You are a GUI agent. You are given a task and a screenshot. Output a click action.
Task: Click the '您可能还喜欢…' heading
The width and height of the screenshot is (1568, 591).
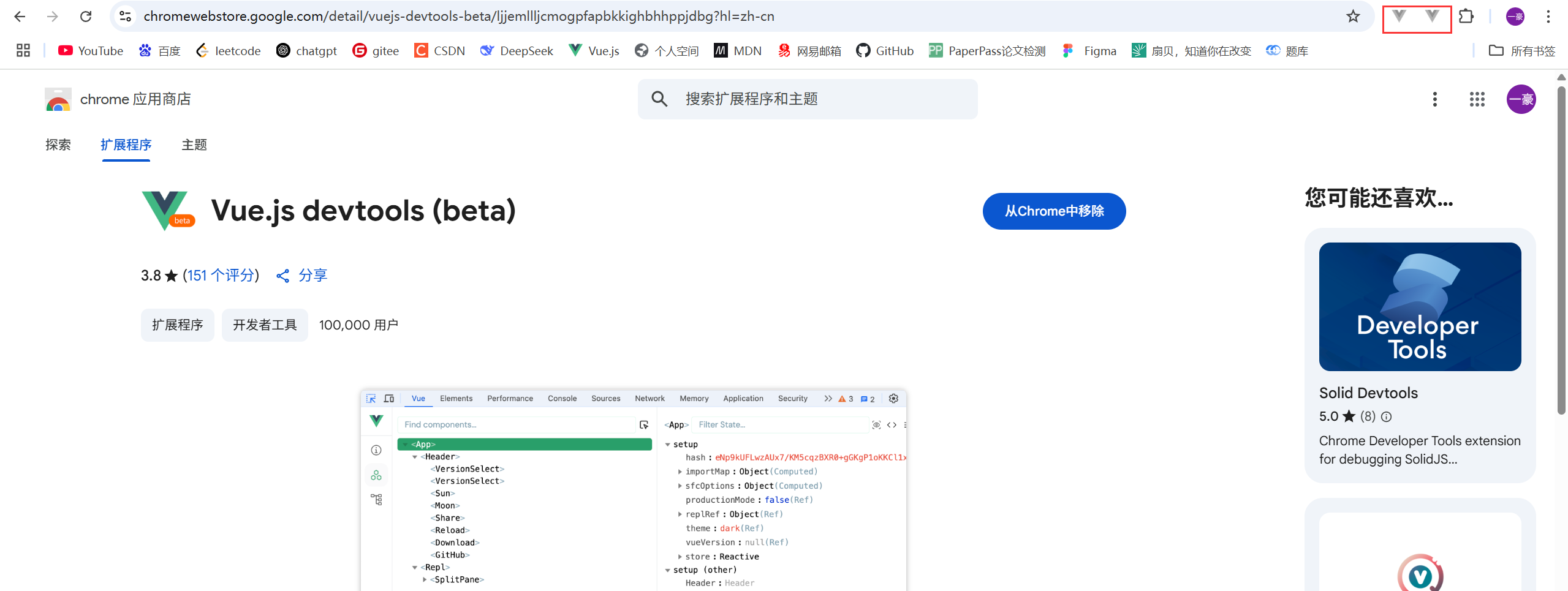[x=1379, y=198]
